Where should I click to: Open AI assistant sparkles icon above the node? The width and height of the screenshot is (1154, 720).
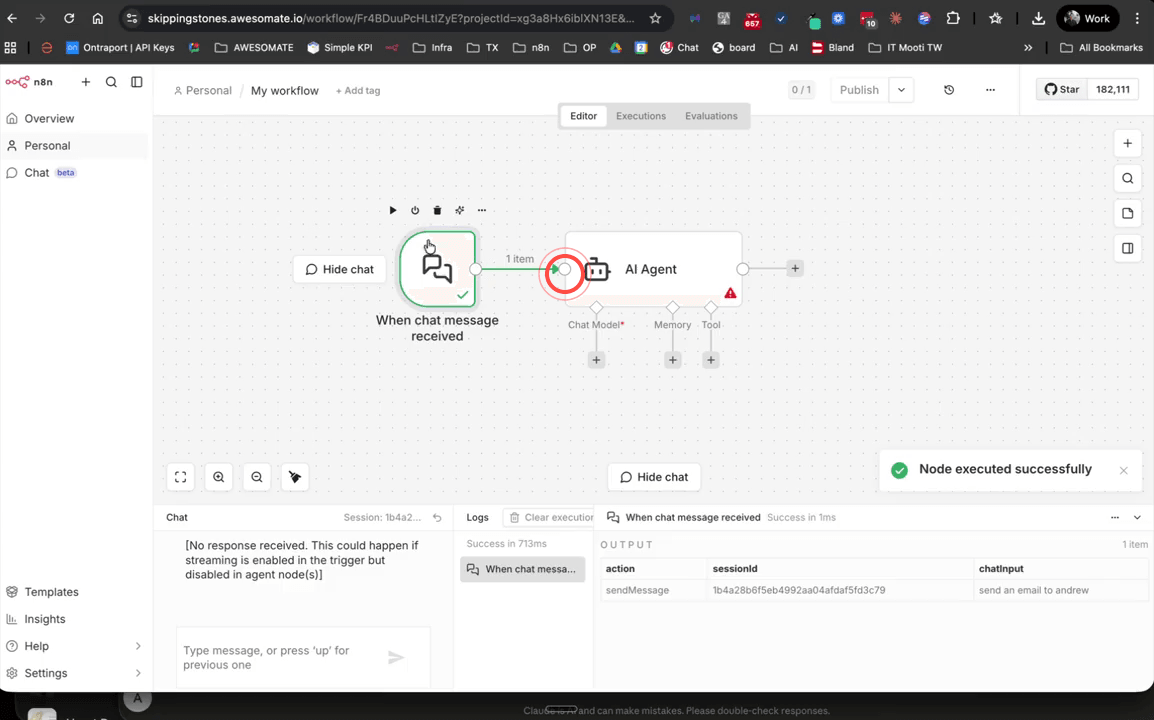point(459,210)
